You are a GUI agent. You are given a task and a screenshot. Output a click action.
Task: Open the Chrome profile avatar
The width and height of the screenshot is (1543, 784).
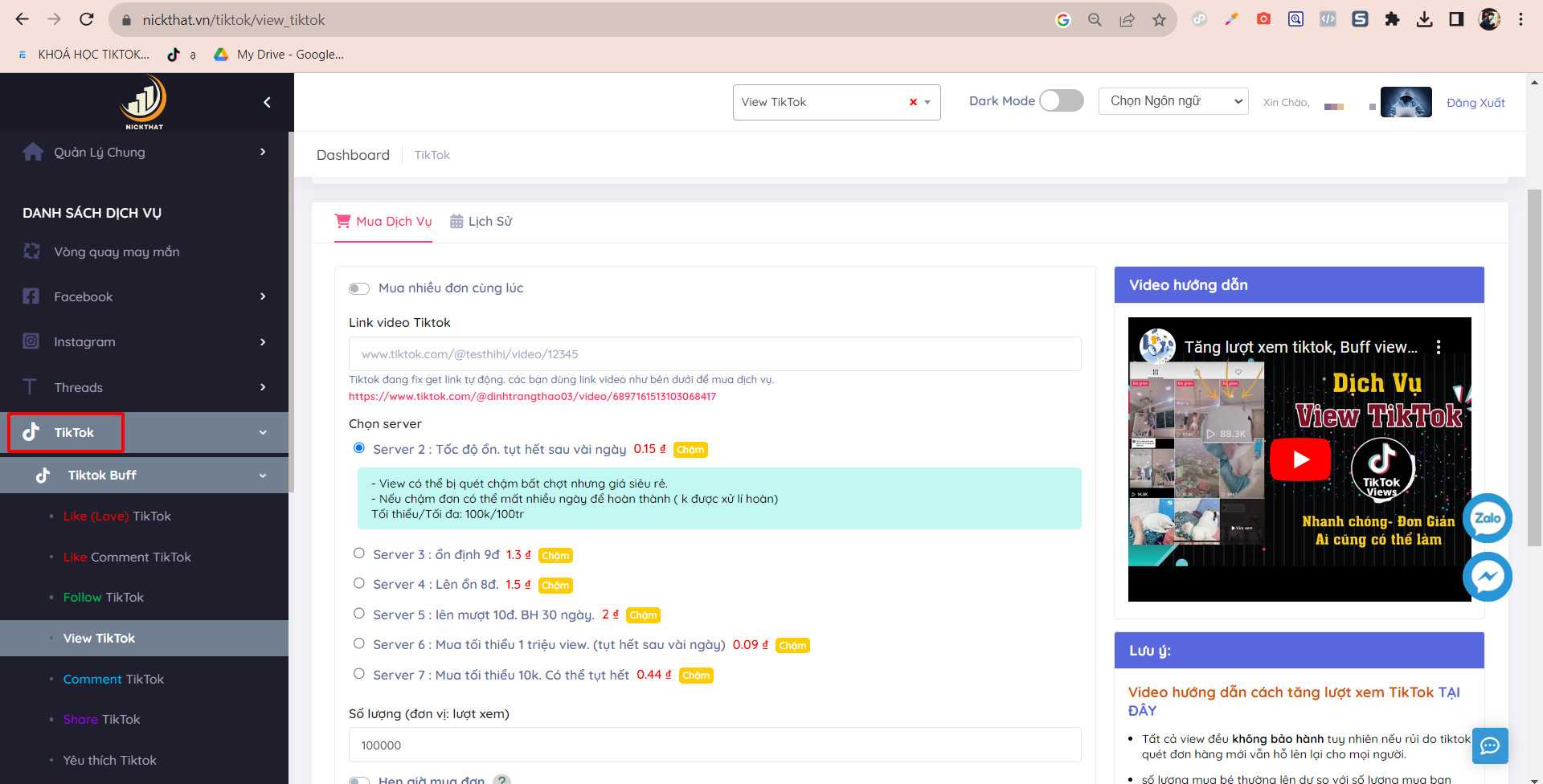(1489, 19)
